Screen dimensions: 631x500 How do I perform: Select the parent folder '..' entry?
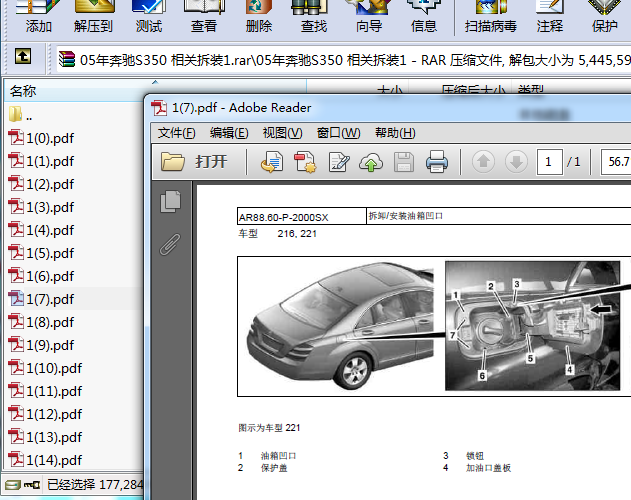click(x=21, y=115)
